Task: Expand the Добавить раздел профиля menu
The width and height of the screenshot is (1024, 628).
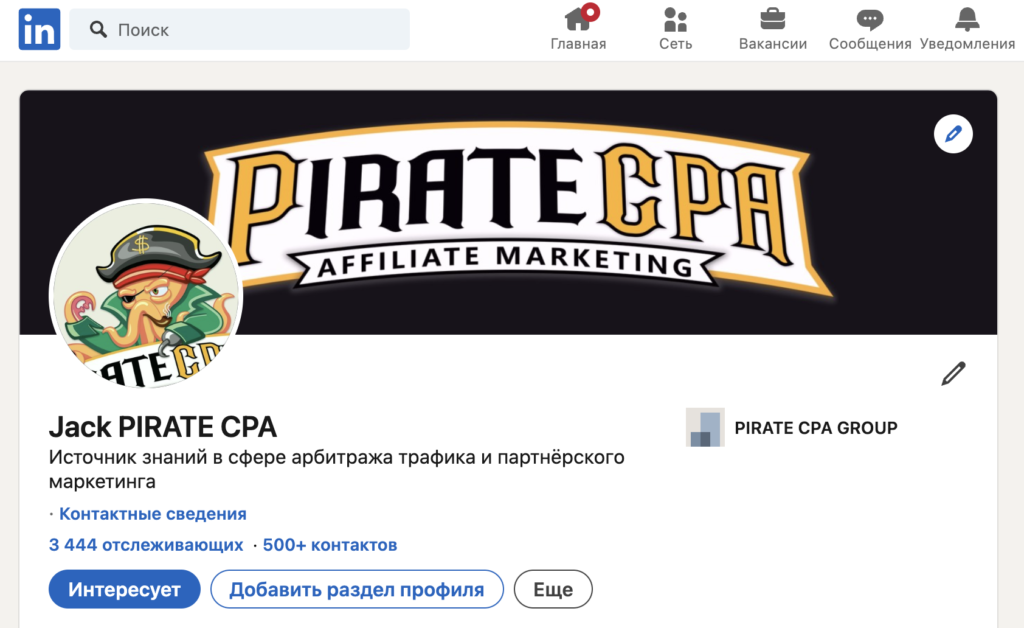Action: (357, 589)
